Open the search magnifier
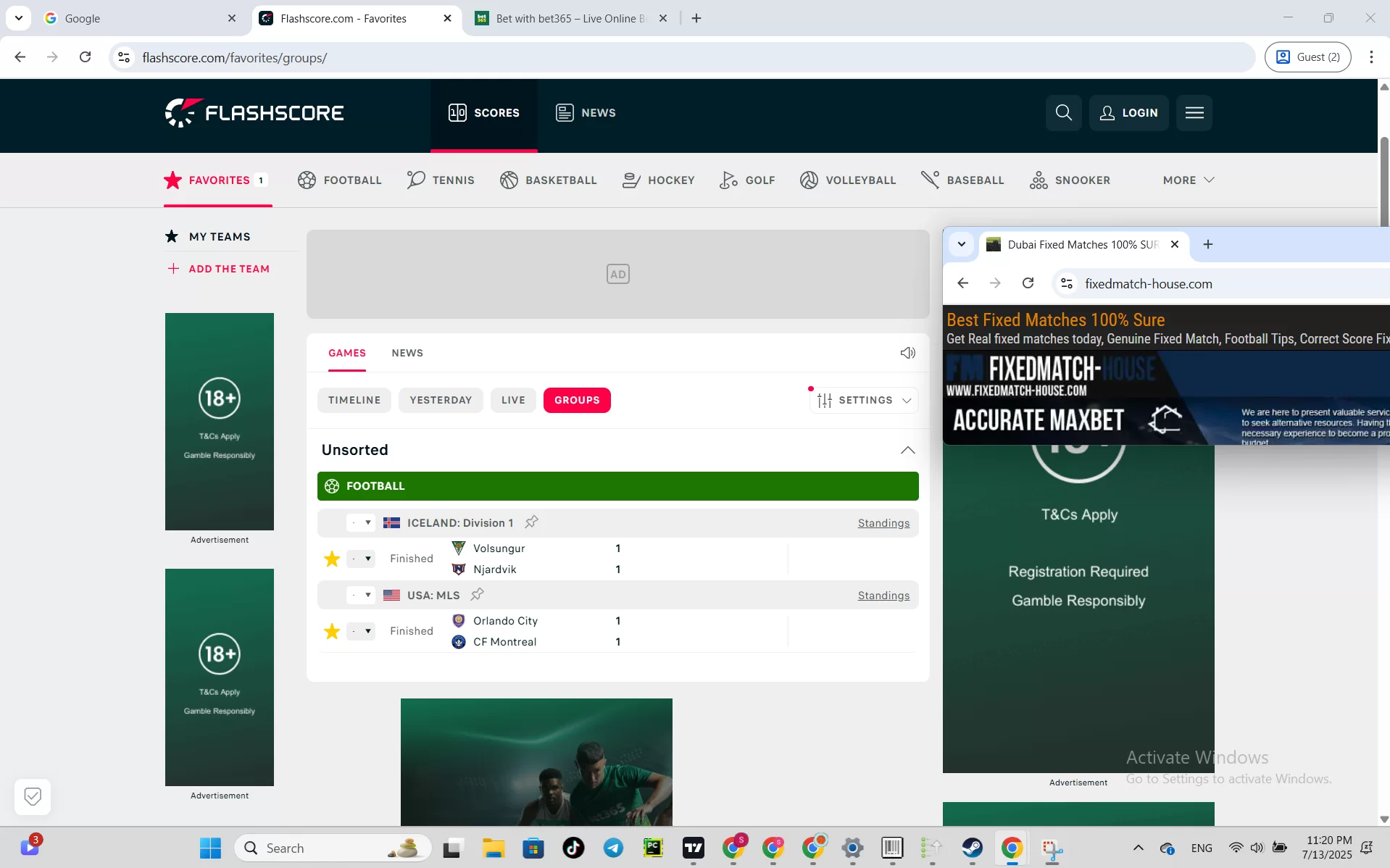 coord(1062,112)
